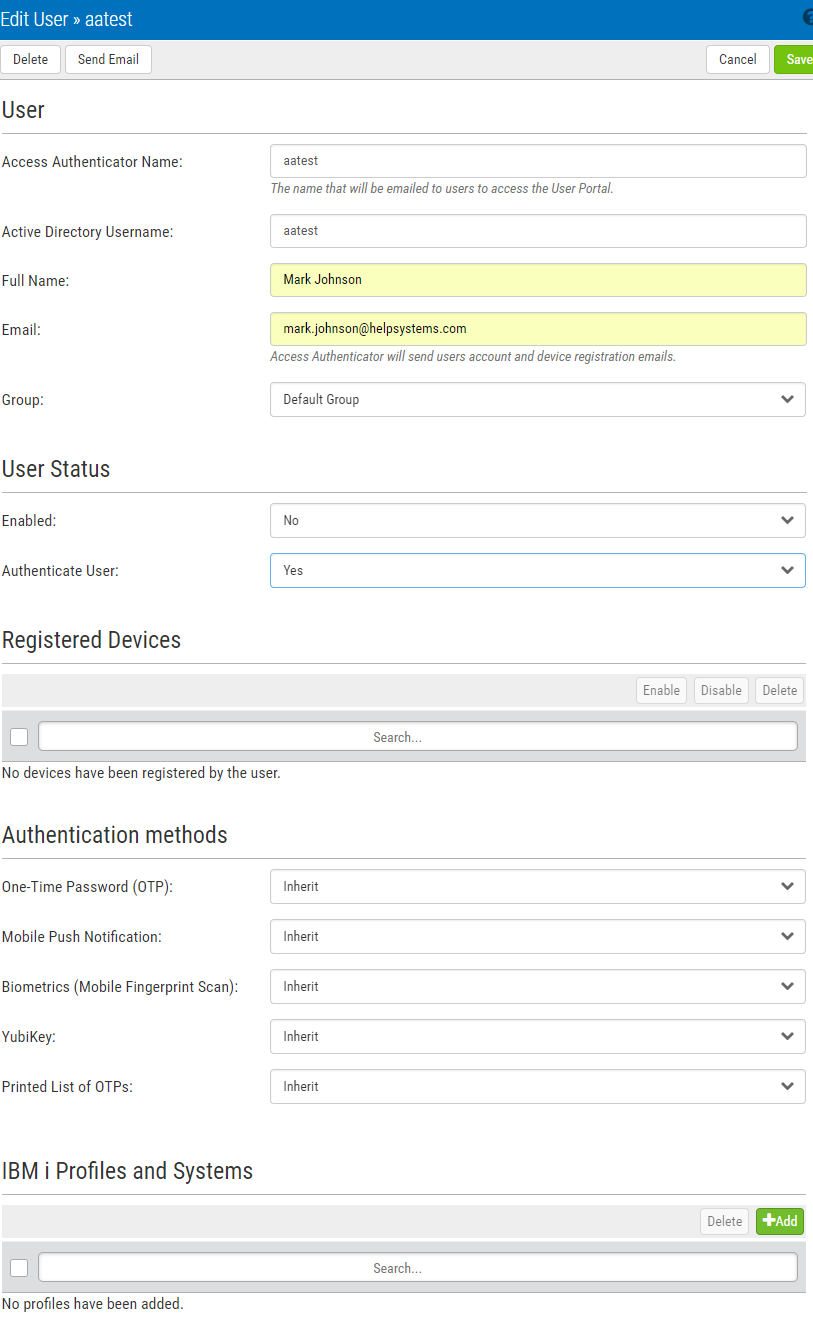Click the Full Name input field
The width and height of the screenshot is (813, 1319).
click(537, 280)
